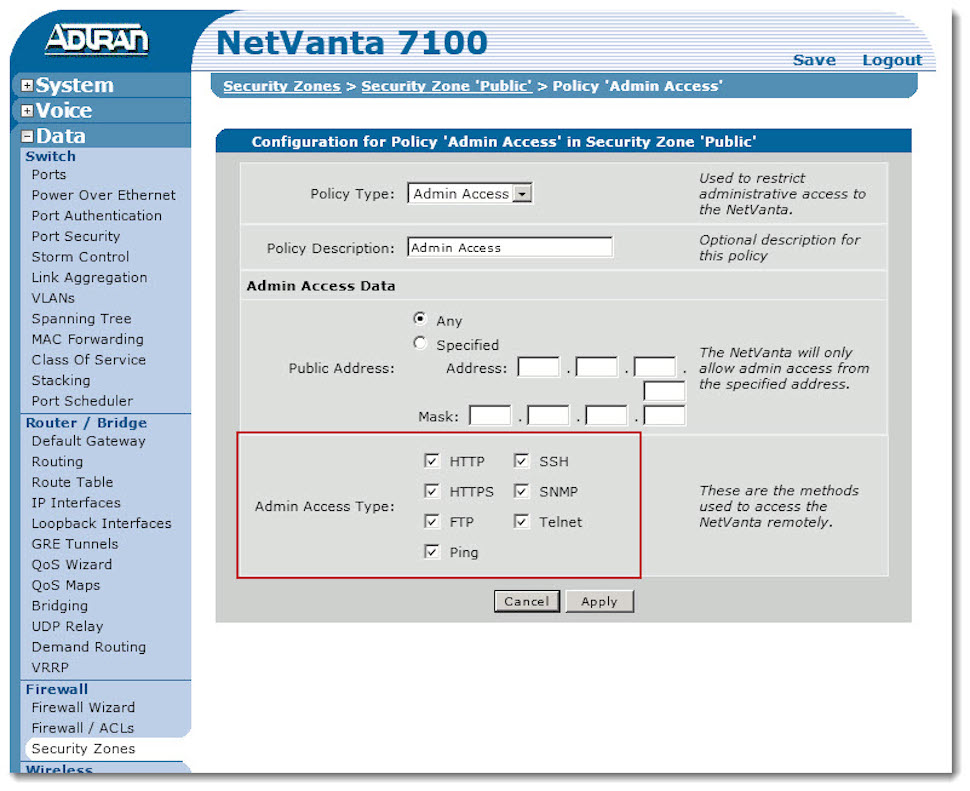Click the ADTRAN logo
This screenshot has width=970, height=791.
click(x=97, y=40)
